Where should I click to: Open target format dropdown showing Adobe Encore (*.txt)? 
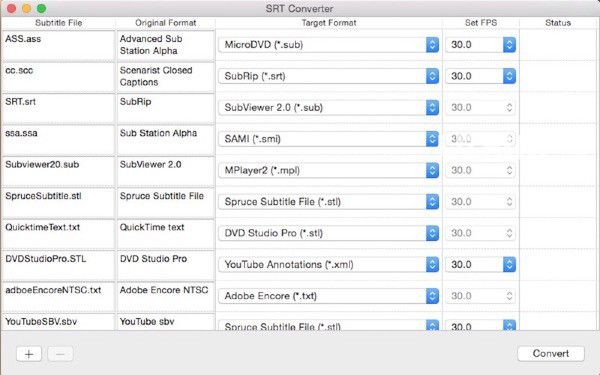329,296
